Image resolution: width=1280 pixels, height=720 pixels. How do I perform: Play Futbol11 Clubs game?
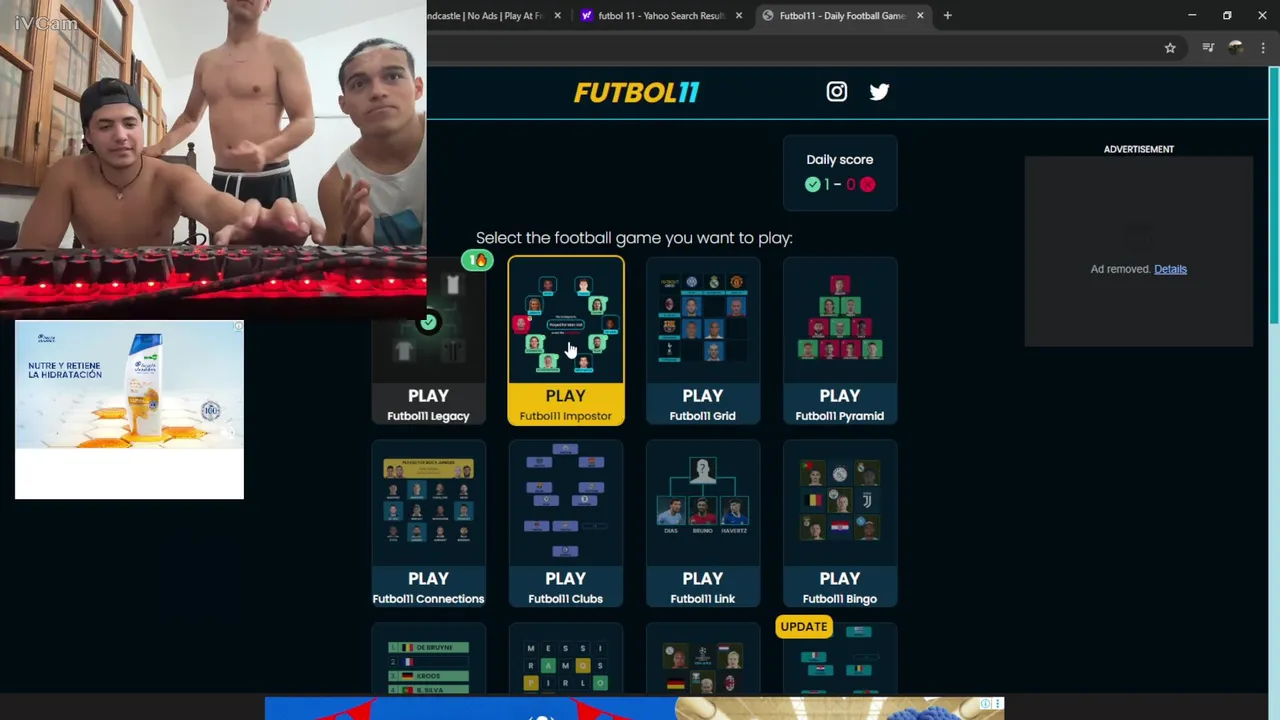click(x=566, y=524)
